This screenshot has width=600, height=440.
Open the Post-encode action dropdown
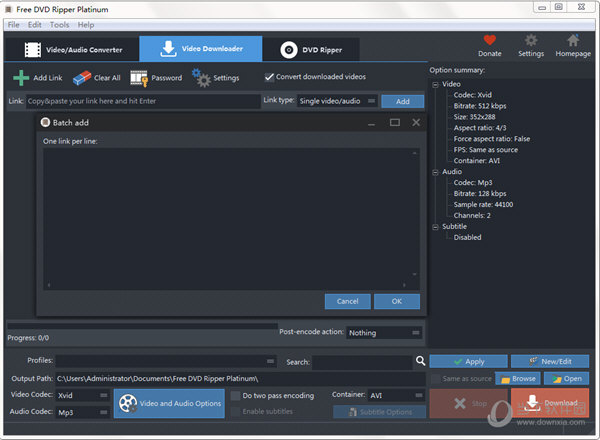click(384, 333)
